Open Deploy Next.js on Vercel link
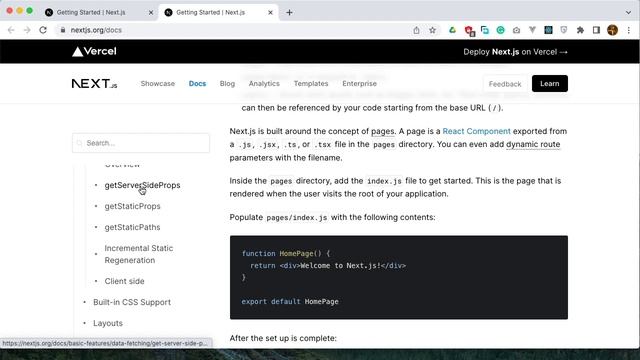 pos(515,52)
